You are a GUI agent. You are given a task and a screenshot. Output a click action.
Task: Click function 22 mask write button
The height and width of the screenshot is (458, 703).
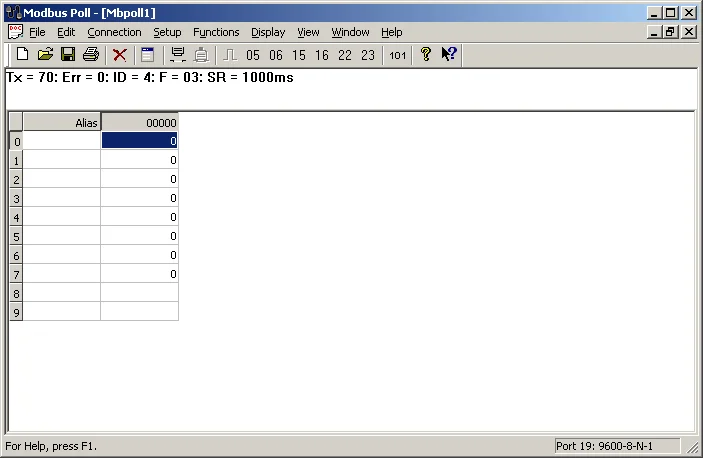tap(345, 55)
